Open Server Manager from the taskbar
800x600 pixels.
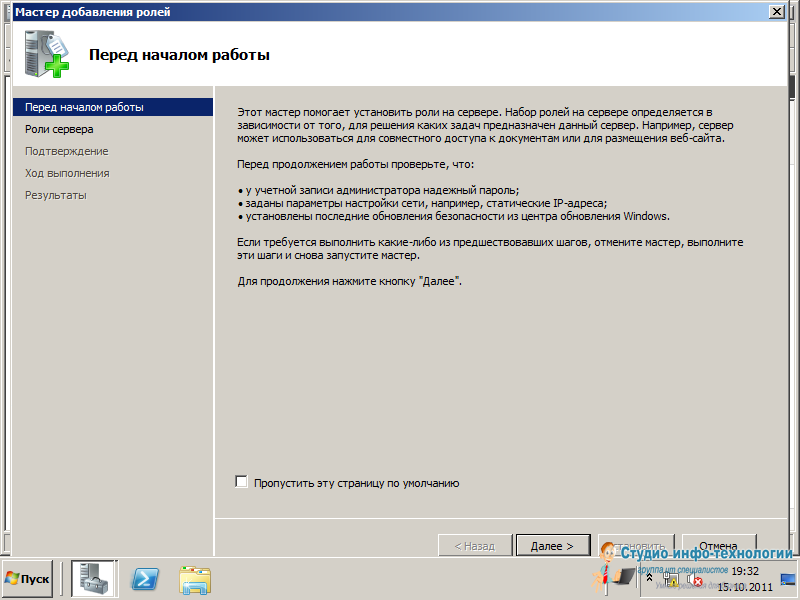click(94, 579)
